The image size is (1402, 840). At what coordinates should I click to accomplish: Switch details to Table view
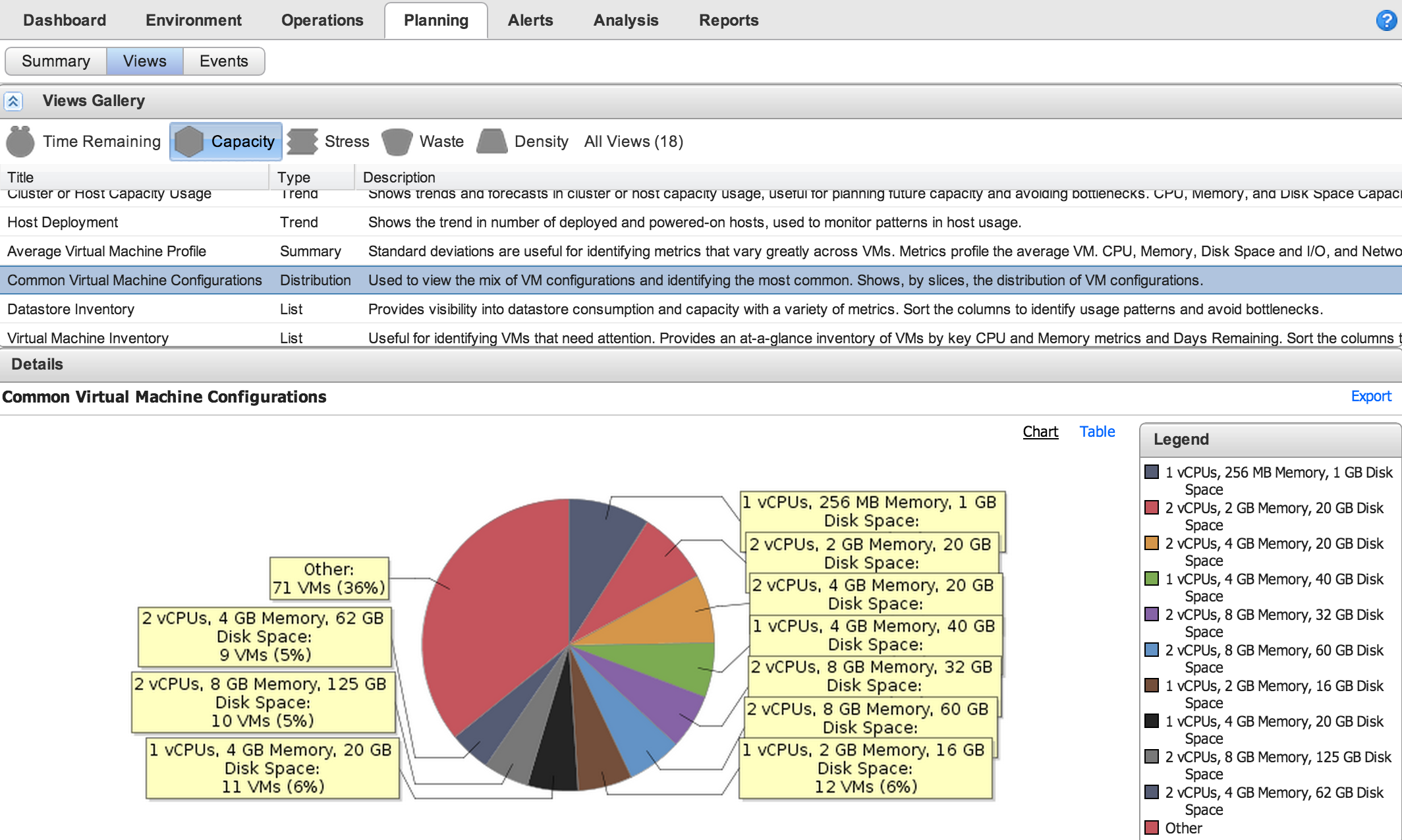tap(1097, 432)
